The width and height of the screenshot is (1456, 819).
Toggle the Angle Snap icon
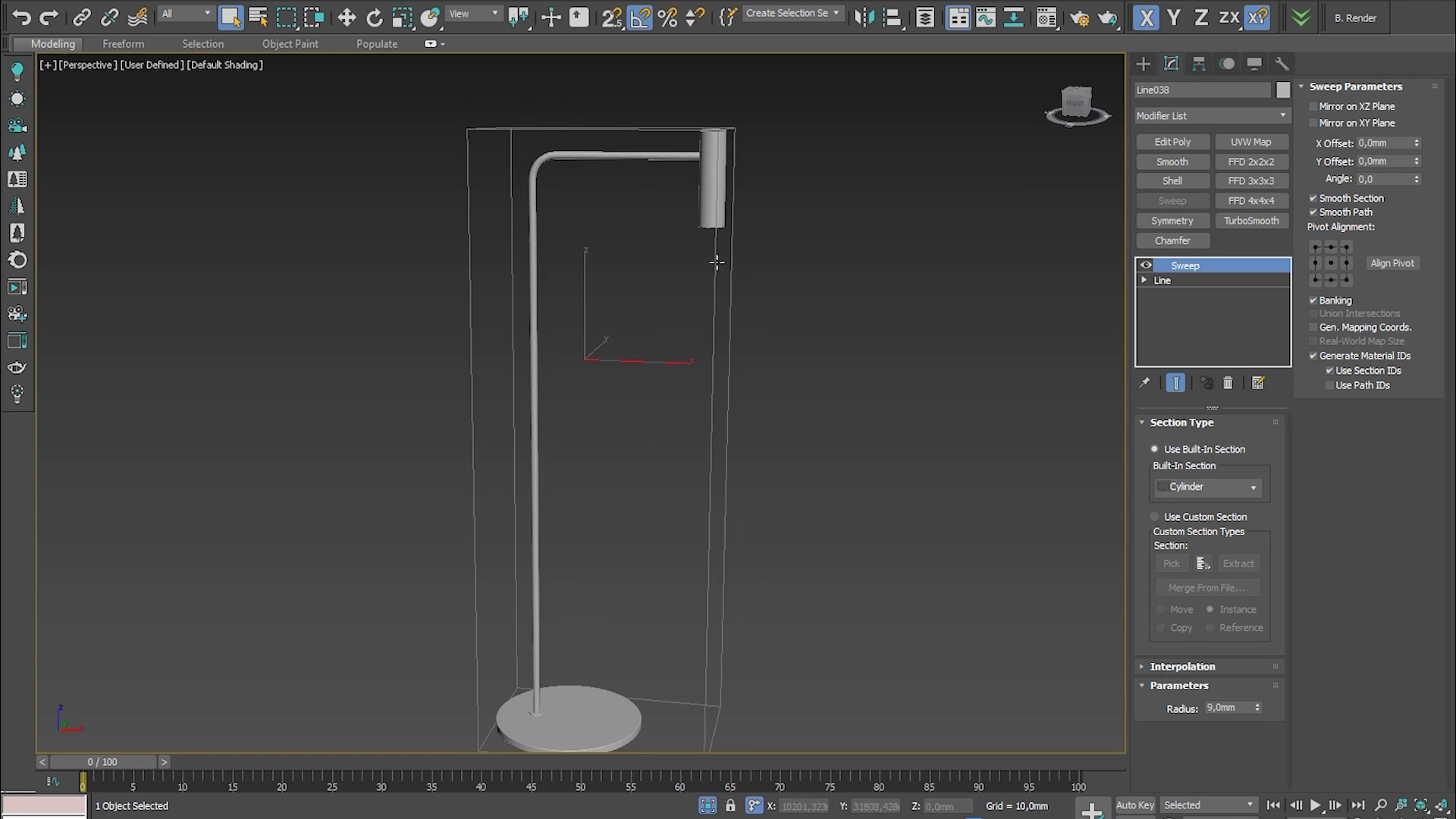pyautogui.click(x=639, y=17)
